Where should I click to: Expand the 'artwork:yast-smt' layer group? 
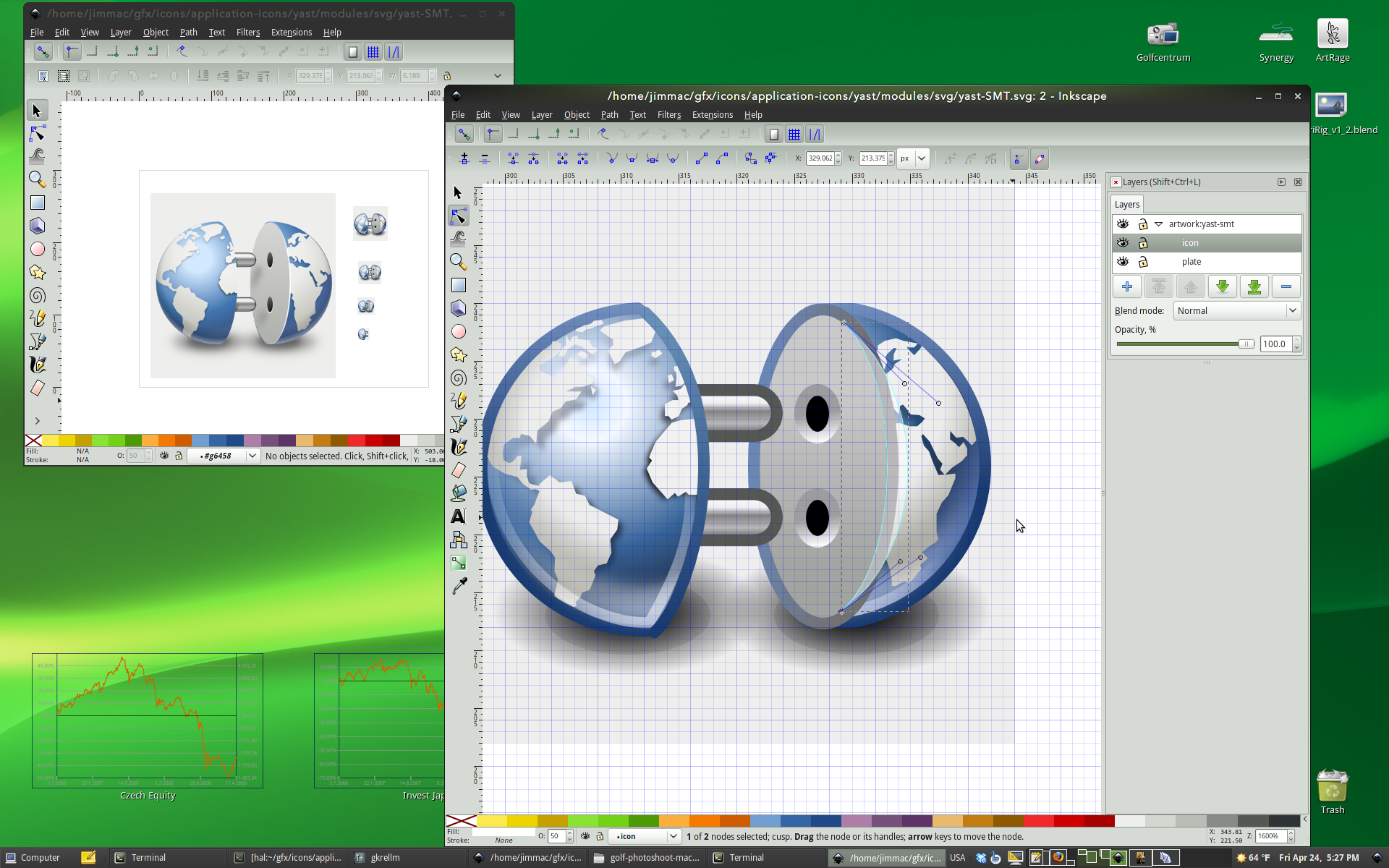[x=1158, y=224]
